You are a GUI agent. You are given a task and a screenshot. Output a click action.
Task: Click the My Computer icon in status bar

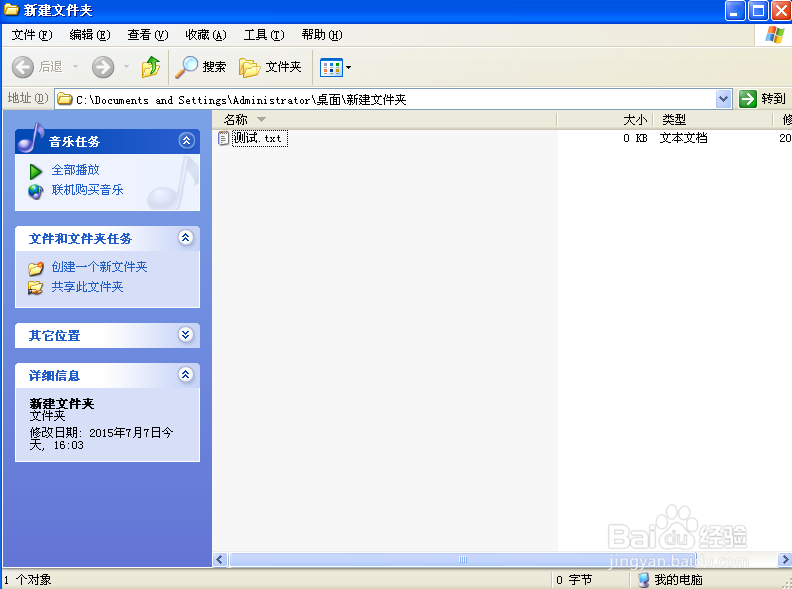[x=643, y=580]
